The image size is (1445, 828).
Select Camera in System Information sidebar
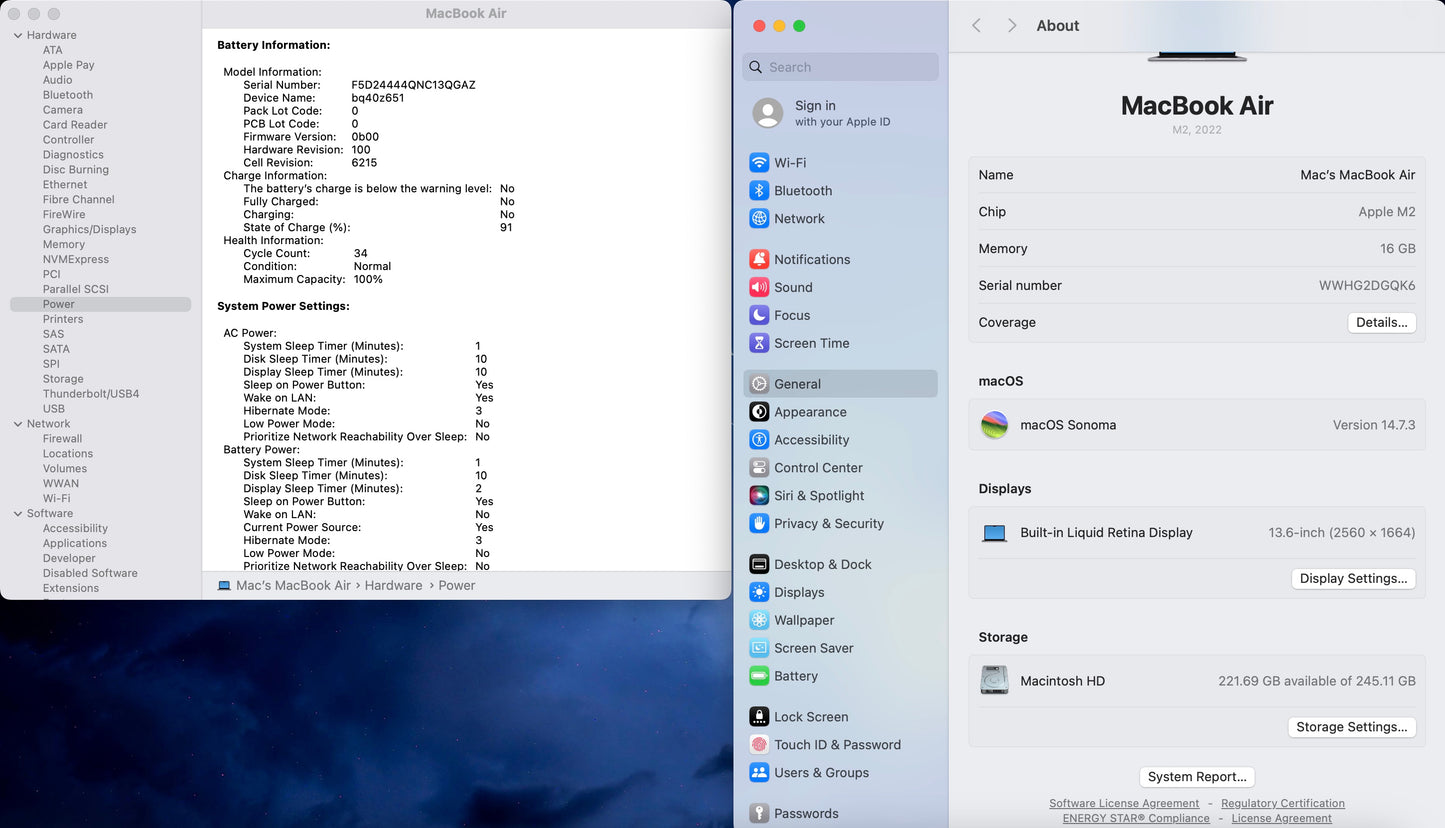coord(63,110)
